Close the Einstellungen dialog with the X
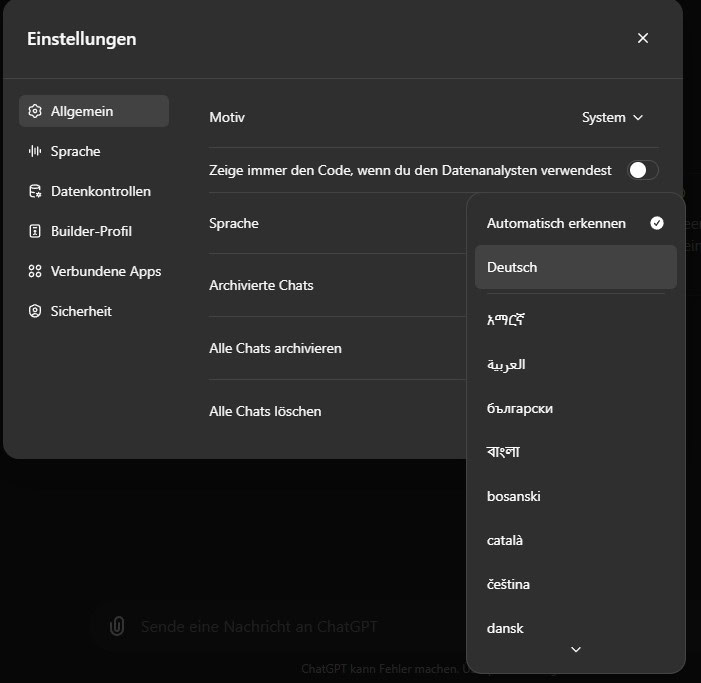Viewport: 701px width, 683px height. point(643,38)
